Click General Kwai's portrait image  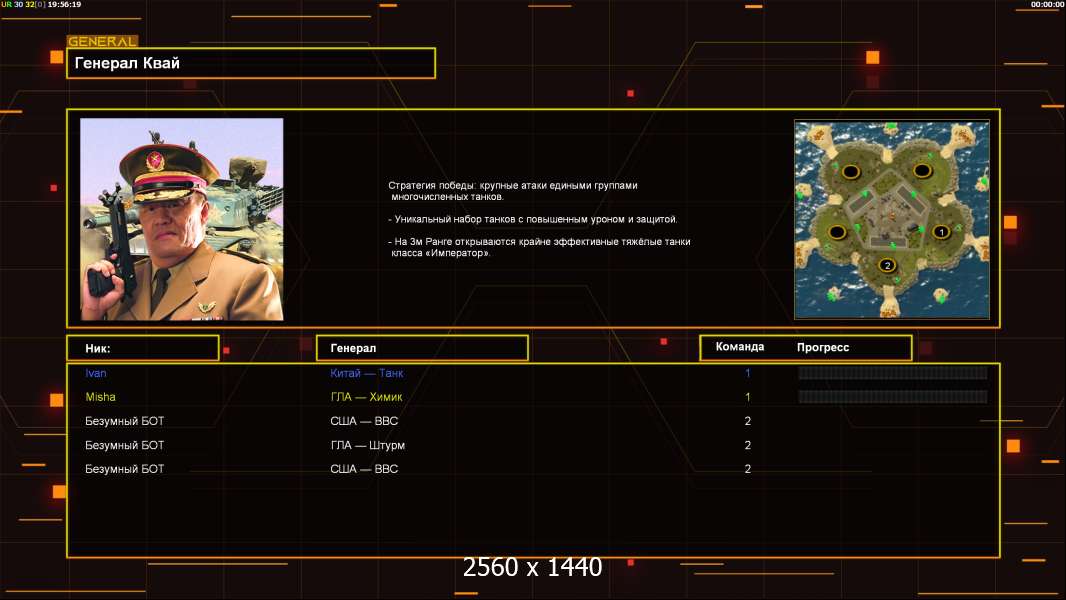(181, 219)
